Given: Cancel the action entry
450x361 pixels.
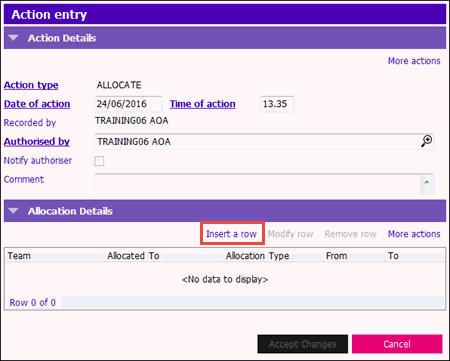Looking at the screenshot, I should click(397, 344).
